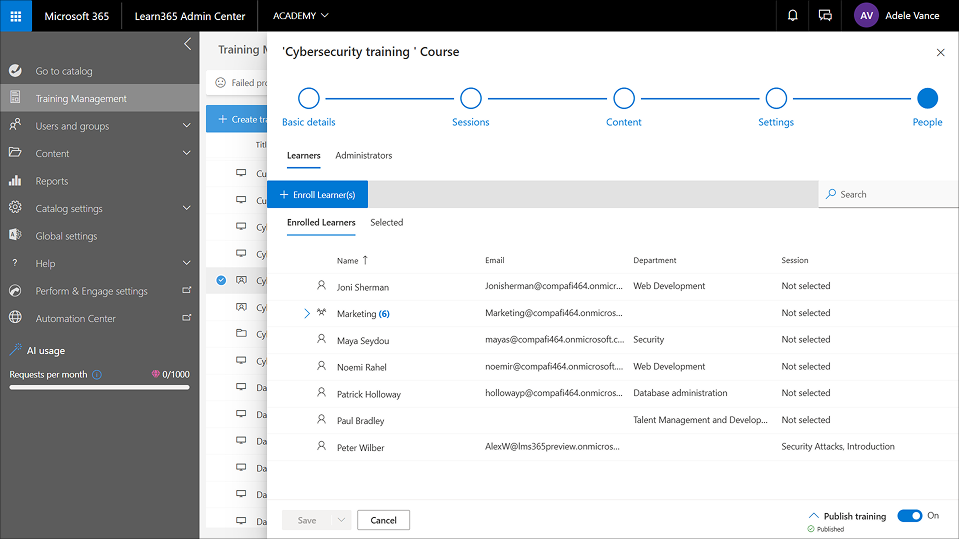
Task: Open the Enrolled Learners tab
Action: point(321,223)
